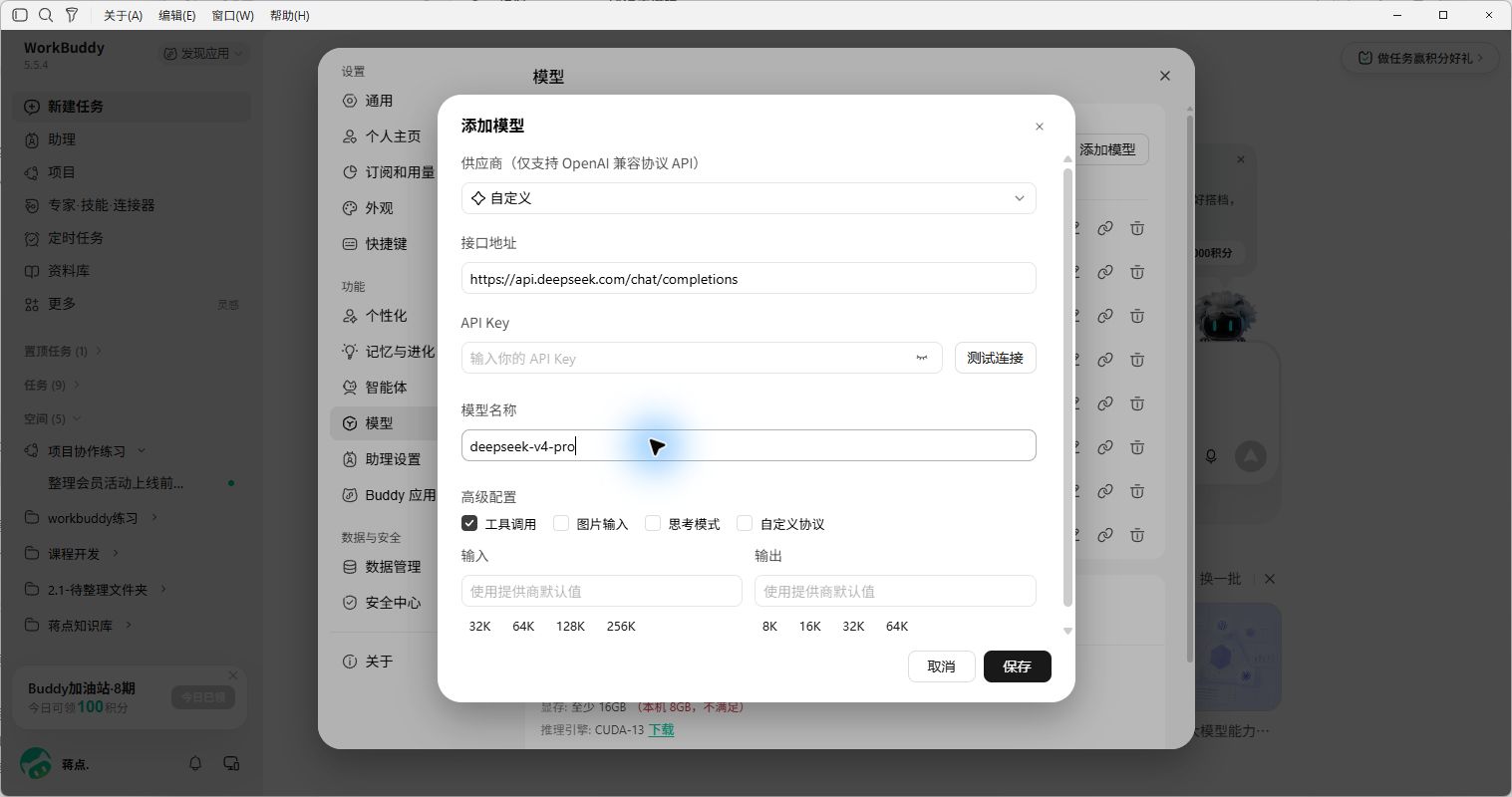Click the settings panel vertical scrollbar

[1189, 387]
